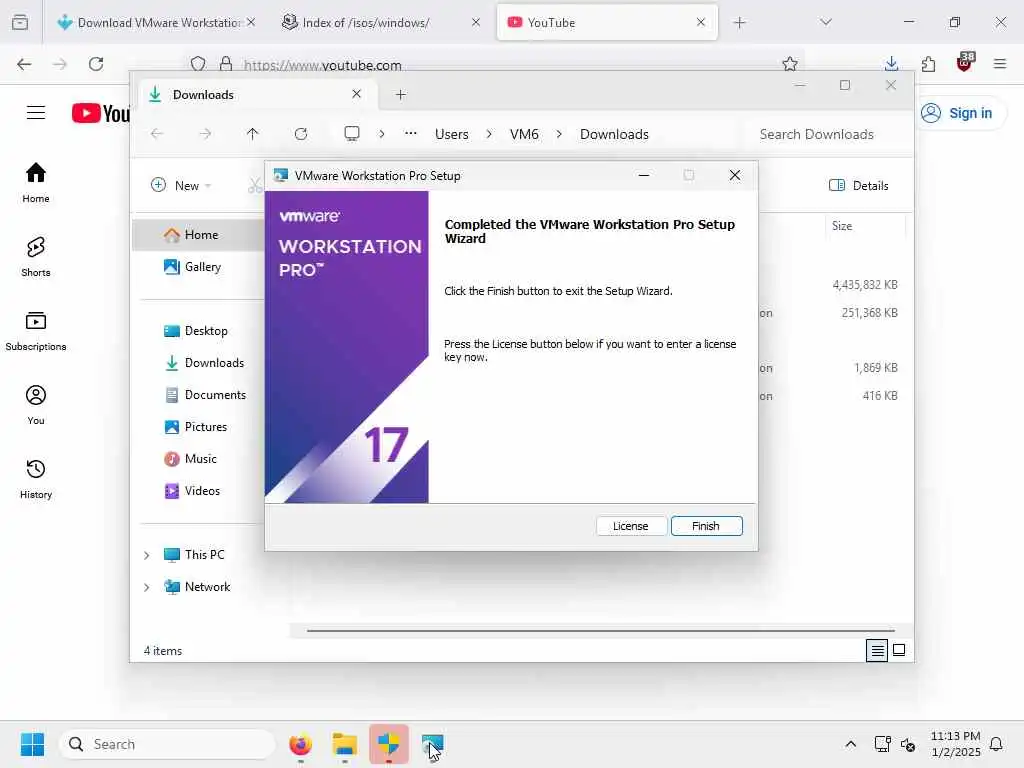Go to YouTube Home in sidebar
Image resolution: width=1024 pixels, height=768 pixels.
(x=36, y=183)
